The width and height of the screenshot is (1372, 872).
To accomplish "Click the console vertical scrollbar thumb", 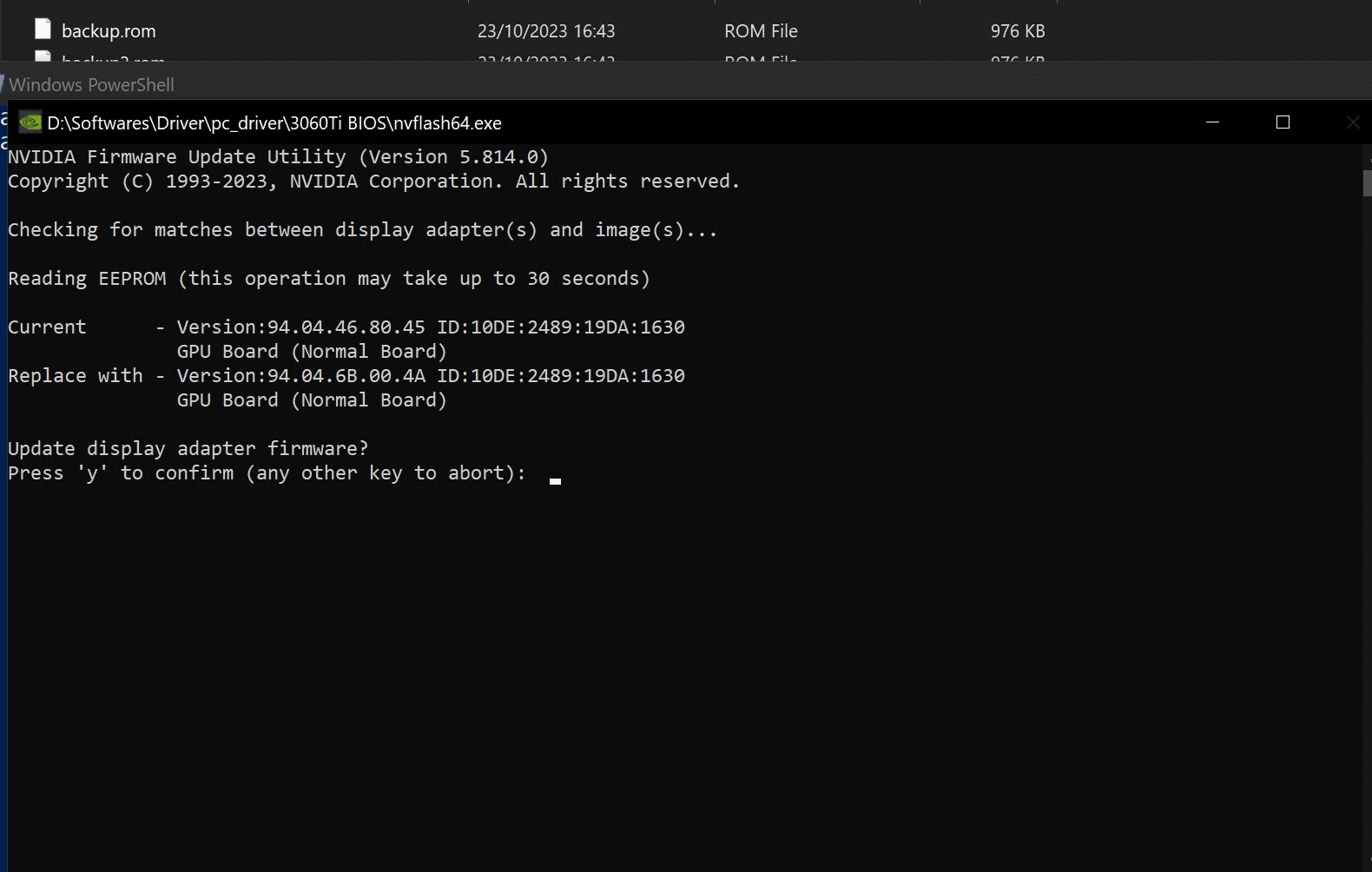I will [1367, 183].
